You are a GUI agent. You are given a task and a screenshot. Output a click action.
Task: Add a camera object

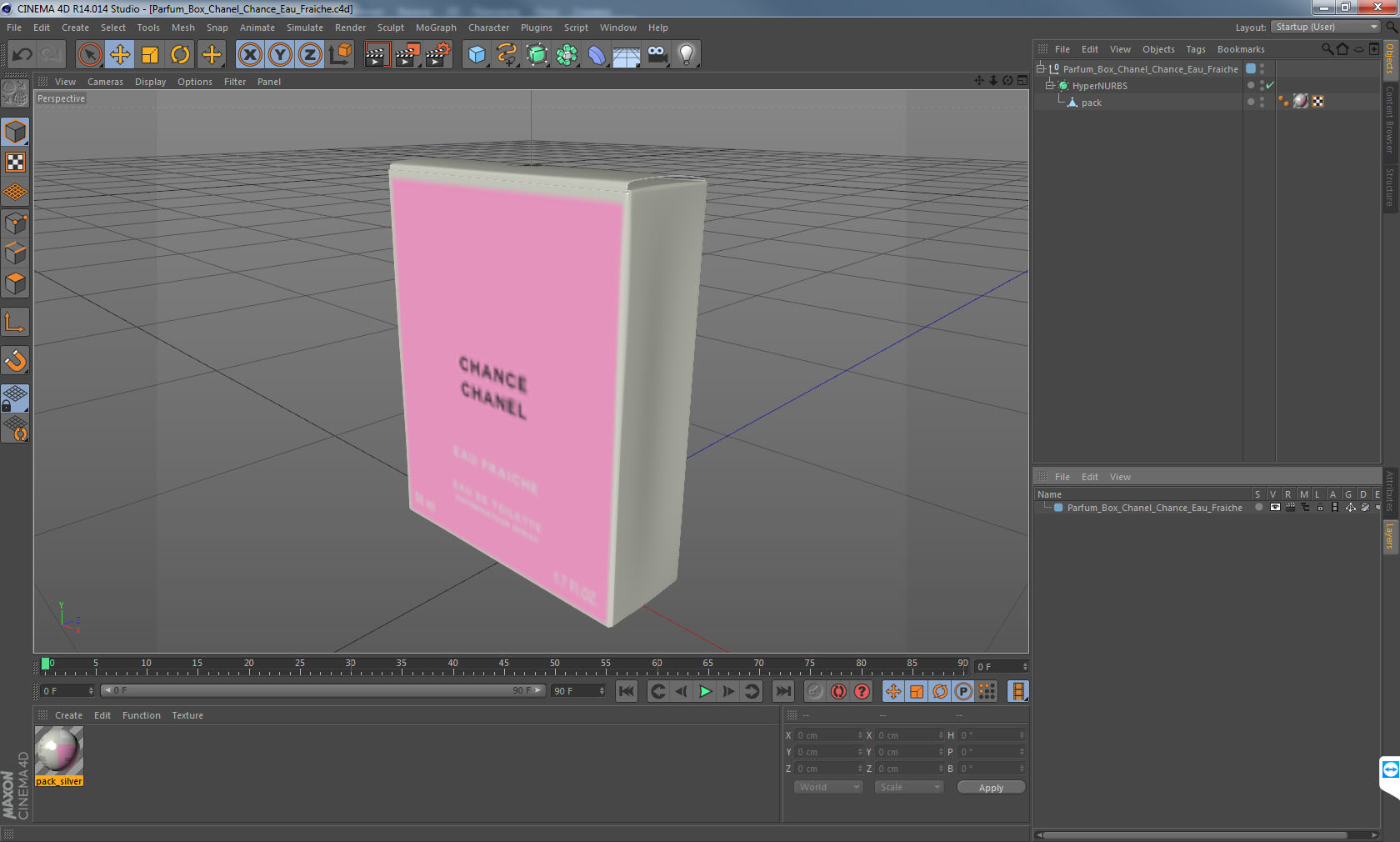pos(657,55)
